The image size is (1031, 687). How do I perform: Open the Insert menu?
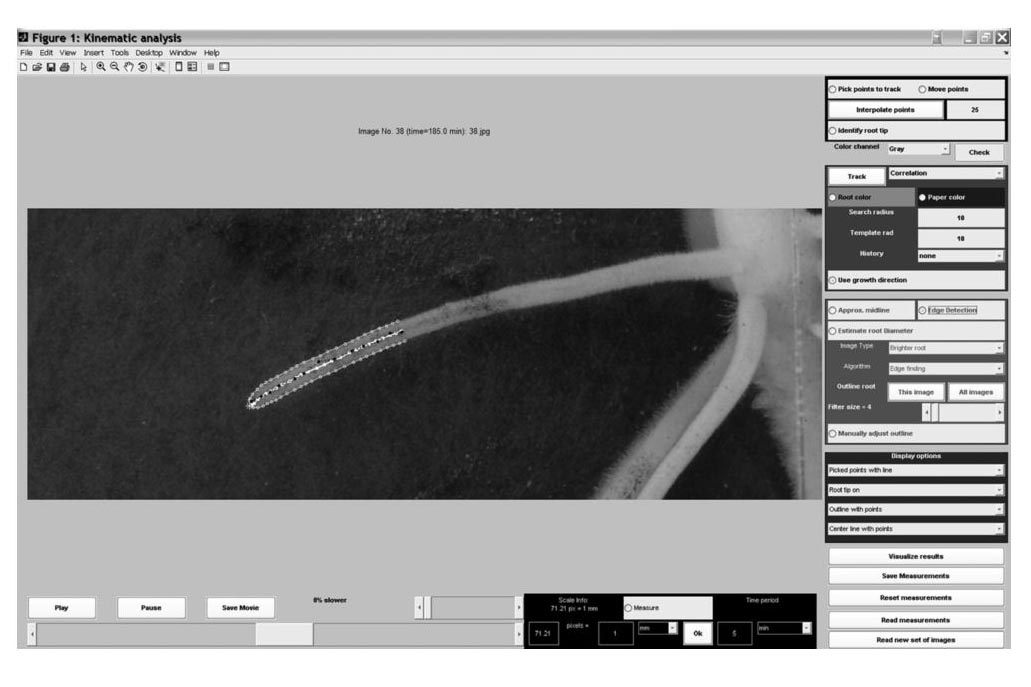93,52
